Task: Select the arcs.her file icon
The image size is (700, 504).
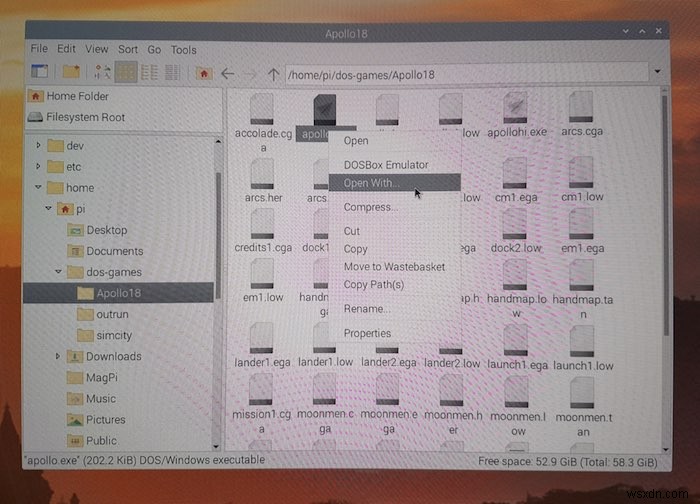Action: point(262,174)
